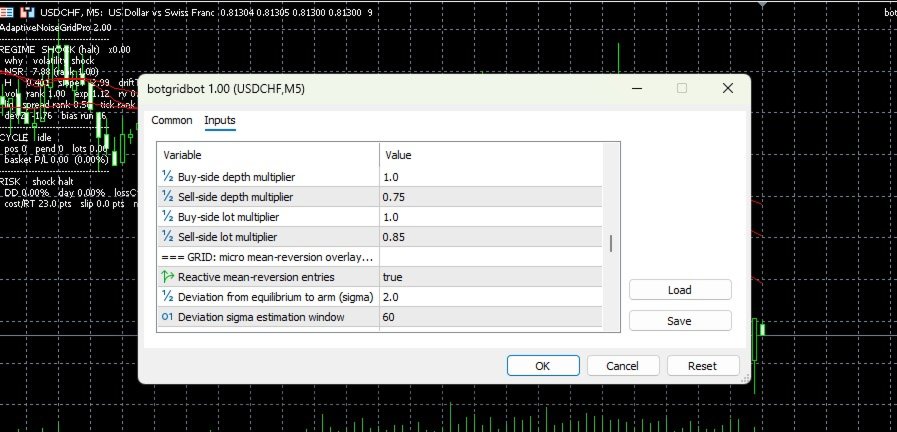This screenshot has height=432, width=897.
Task: Click the Save button
Action: tap(680, 321)
